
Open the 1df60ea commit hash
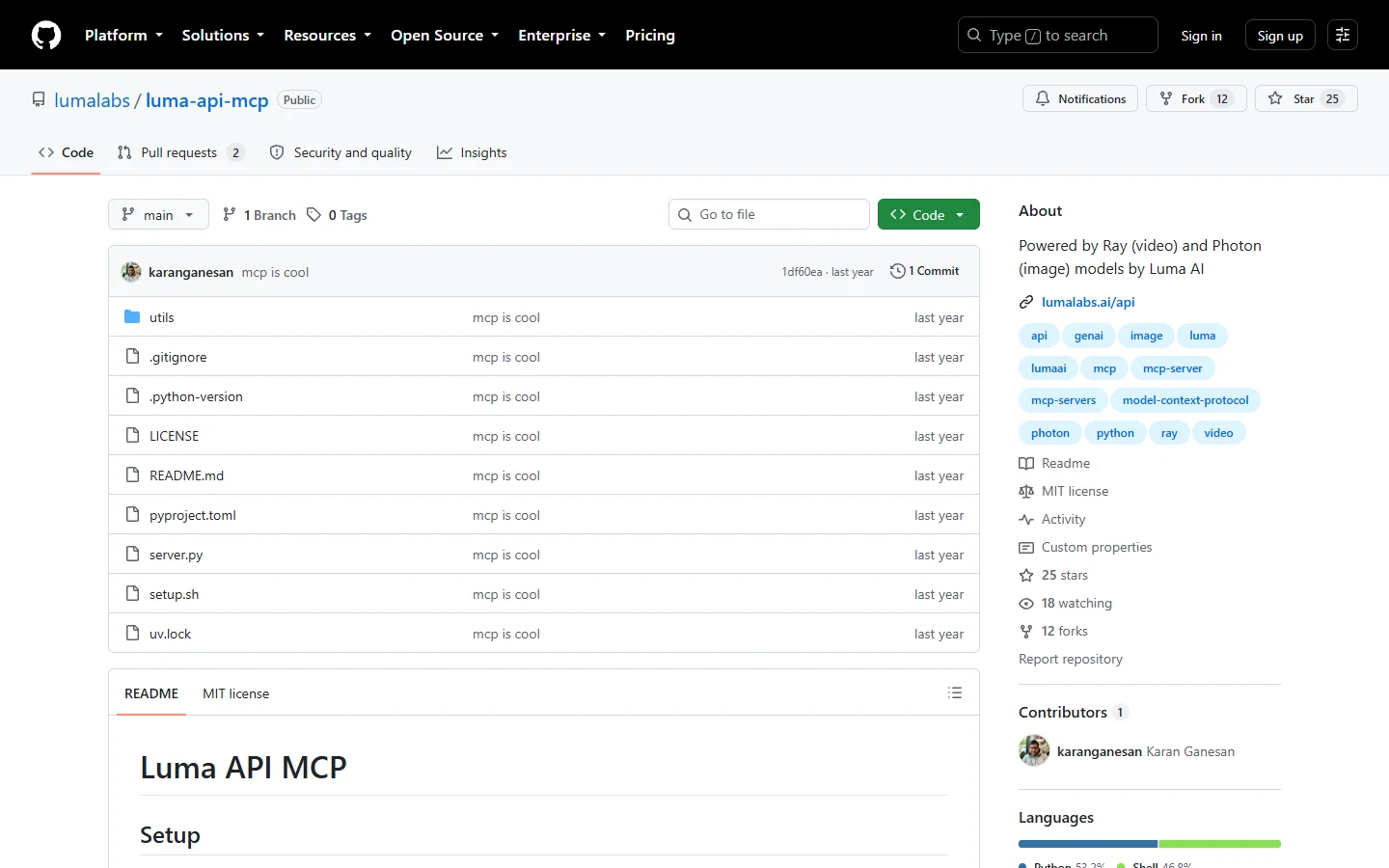(802, 272)
